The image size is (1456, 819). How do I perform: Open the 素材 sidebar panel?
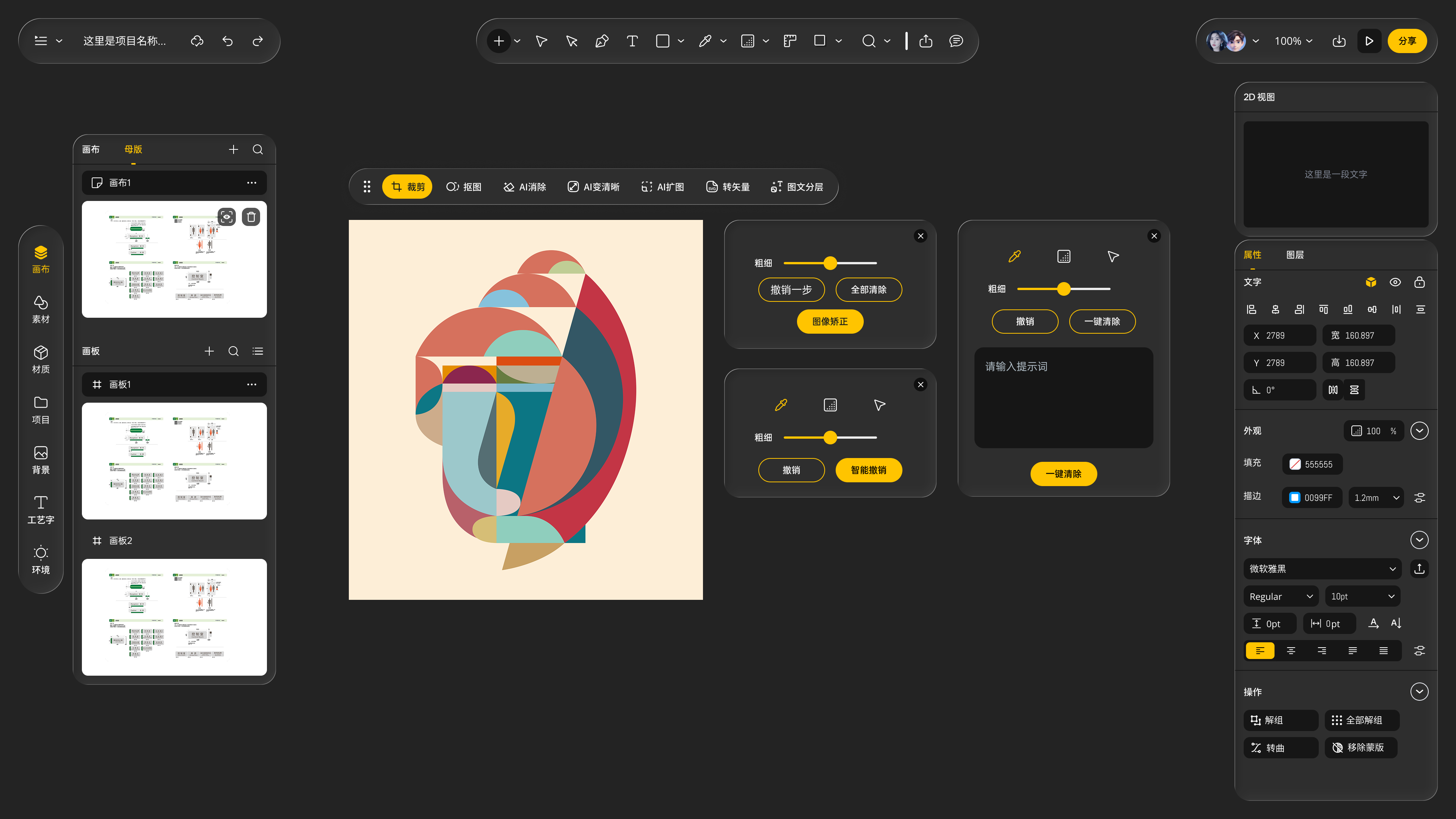point(41,309)
